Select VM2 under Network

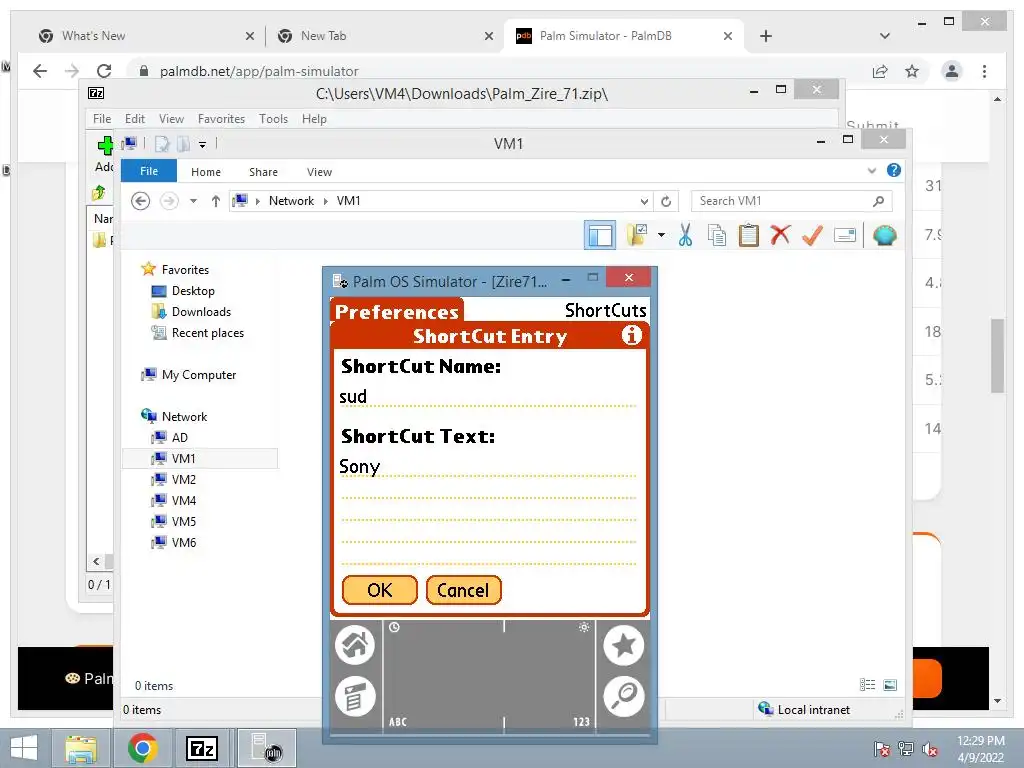point(184,479)
